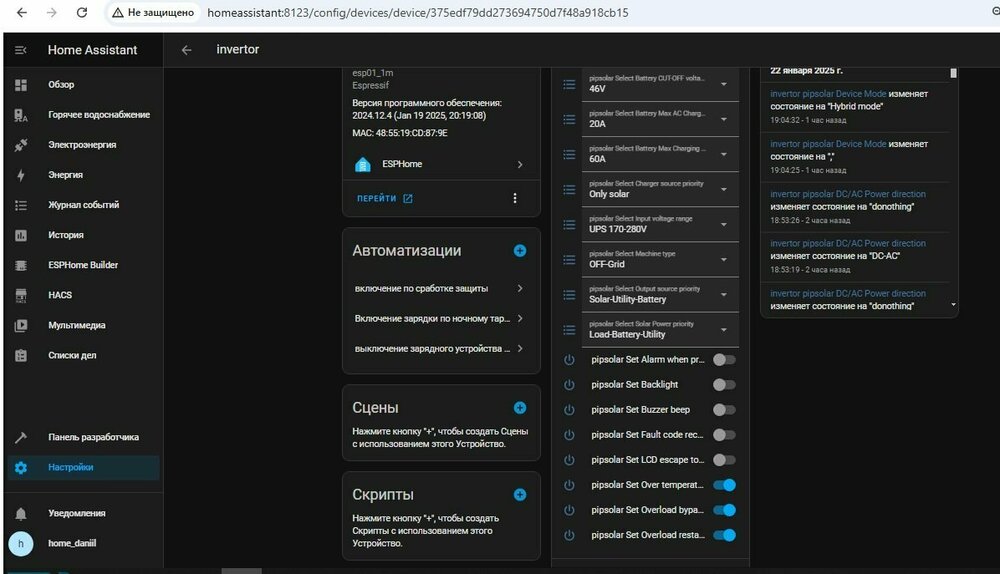Toggle pipsolar Set Backlight switch
Viewport: 1000px width, 574px height.
(724, 385)
